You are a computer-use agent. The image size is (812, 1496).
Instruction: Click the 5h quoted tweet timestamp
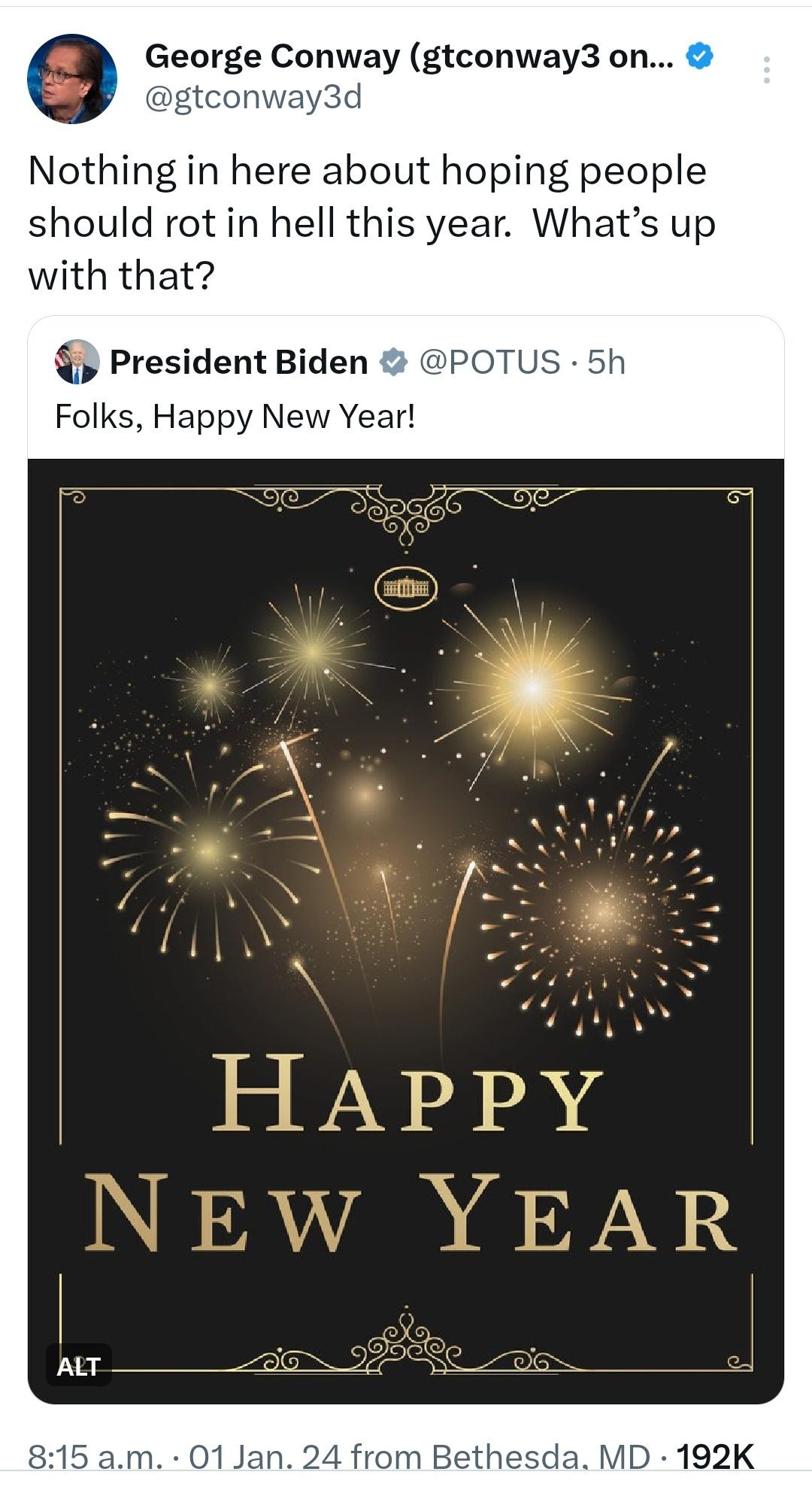pyautogui.click(x=606, y=363)
